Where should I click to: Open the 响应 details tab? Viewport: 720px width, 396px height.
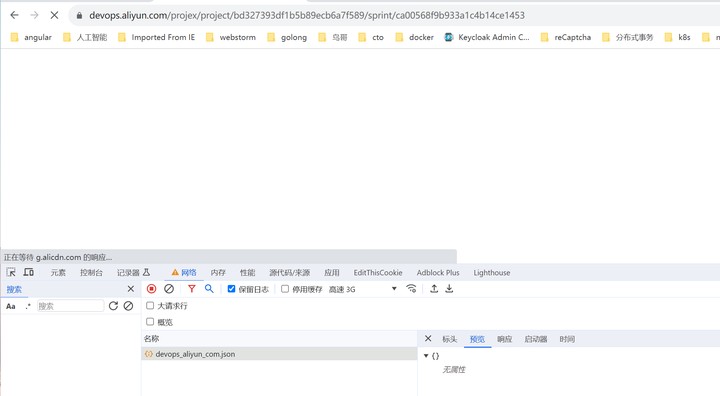[x=504, y=339]
